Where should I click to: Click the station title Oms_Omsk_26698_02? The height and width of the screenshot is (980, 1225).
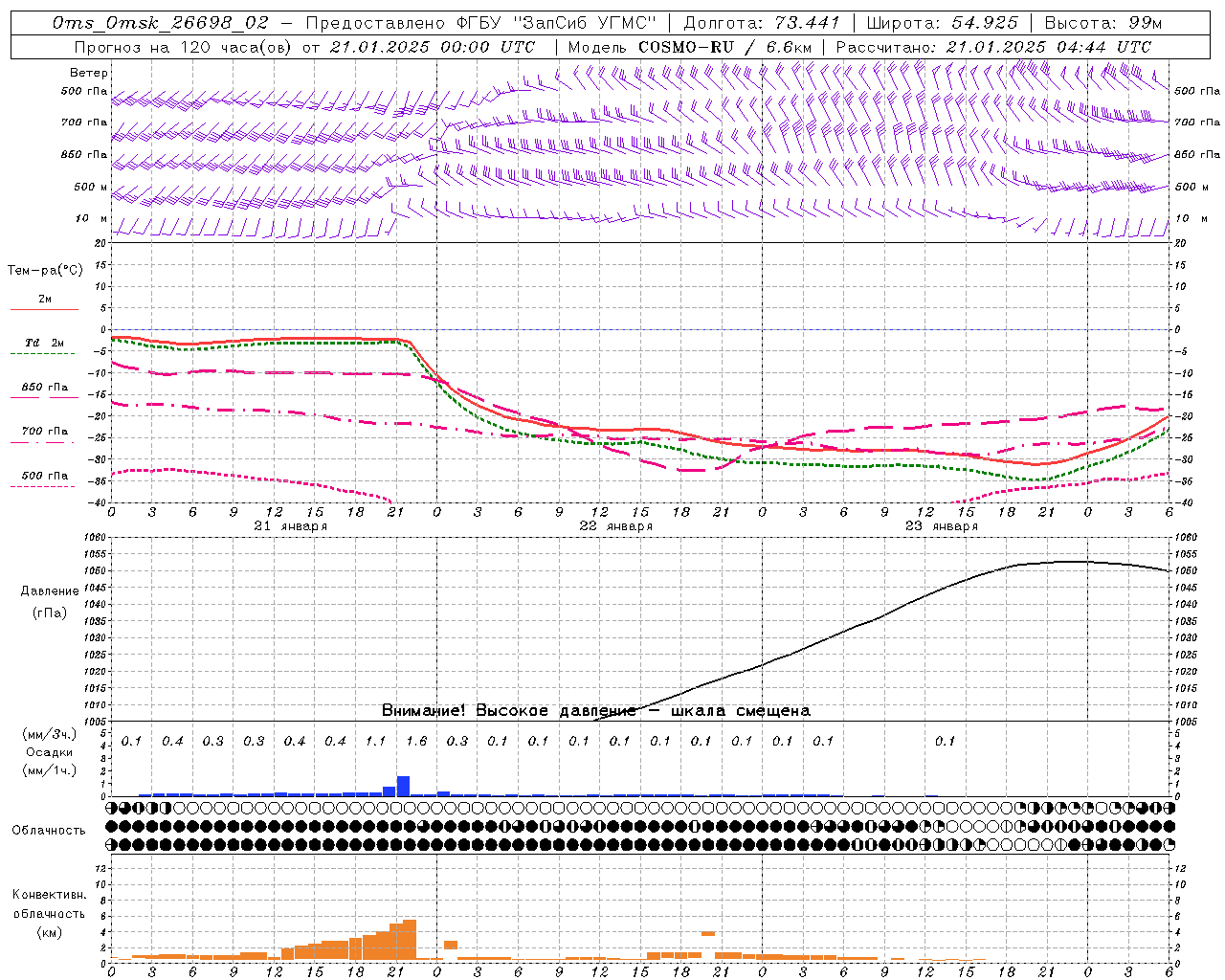(161, 22)
